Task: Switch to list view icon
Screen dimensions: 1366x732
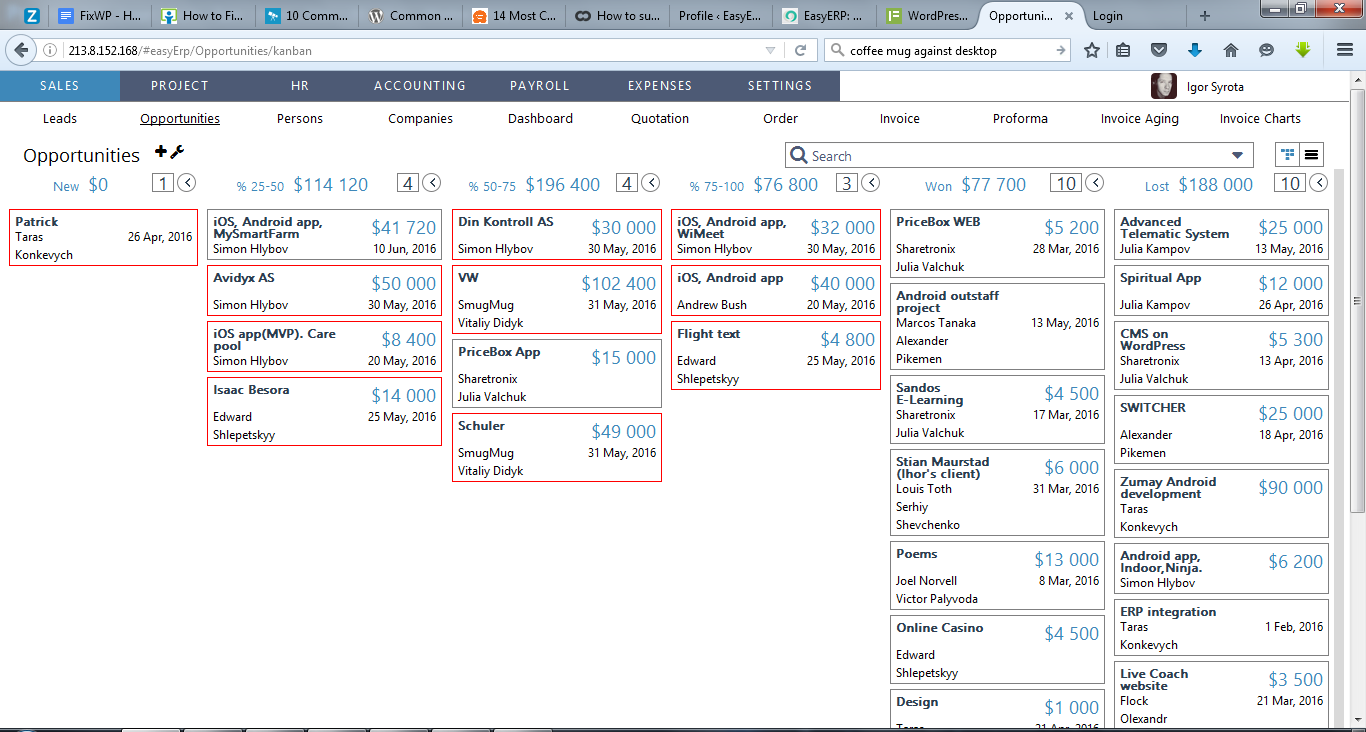Action: [1311, 154]
